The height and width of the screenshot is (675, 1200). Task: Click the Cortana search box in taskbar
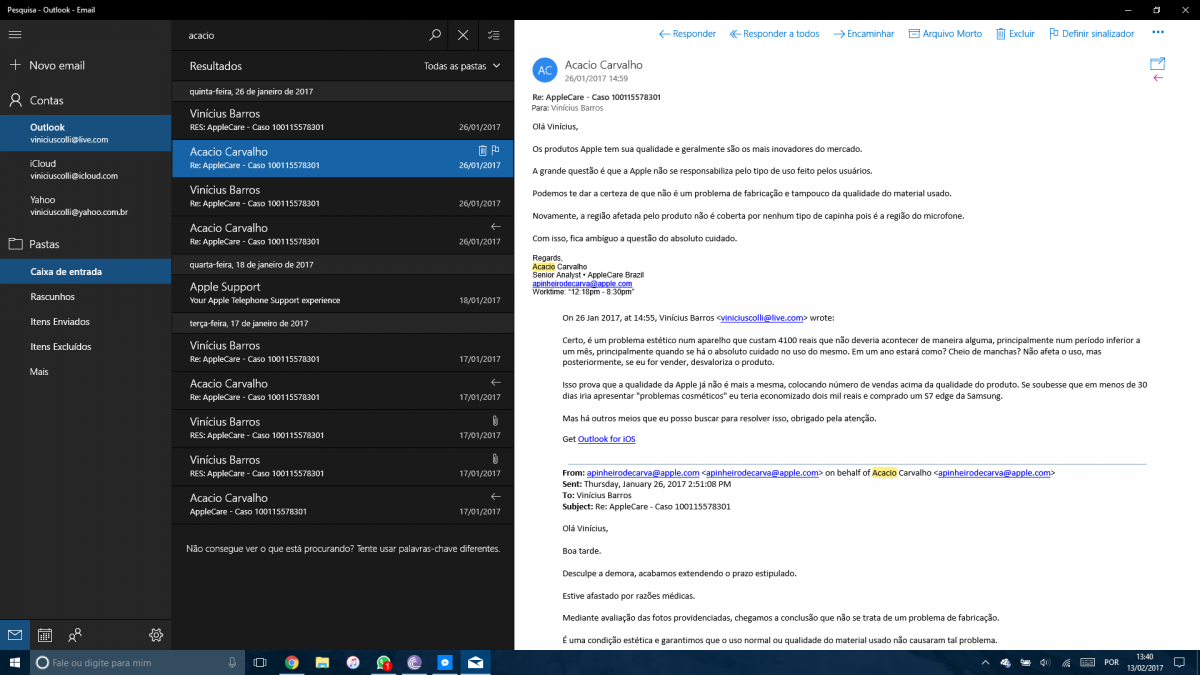pos(137,662)
